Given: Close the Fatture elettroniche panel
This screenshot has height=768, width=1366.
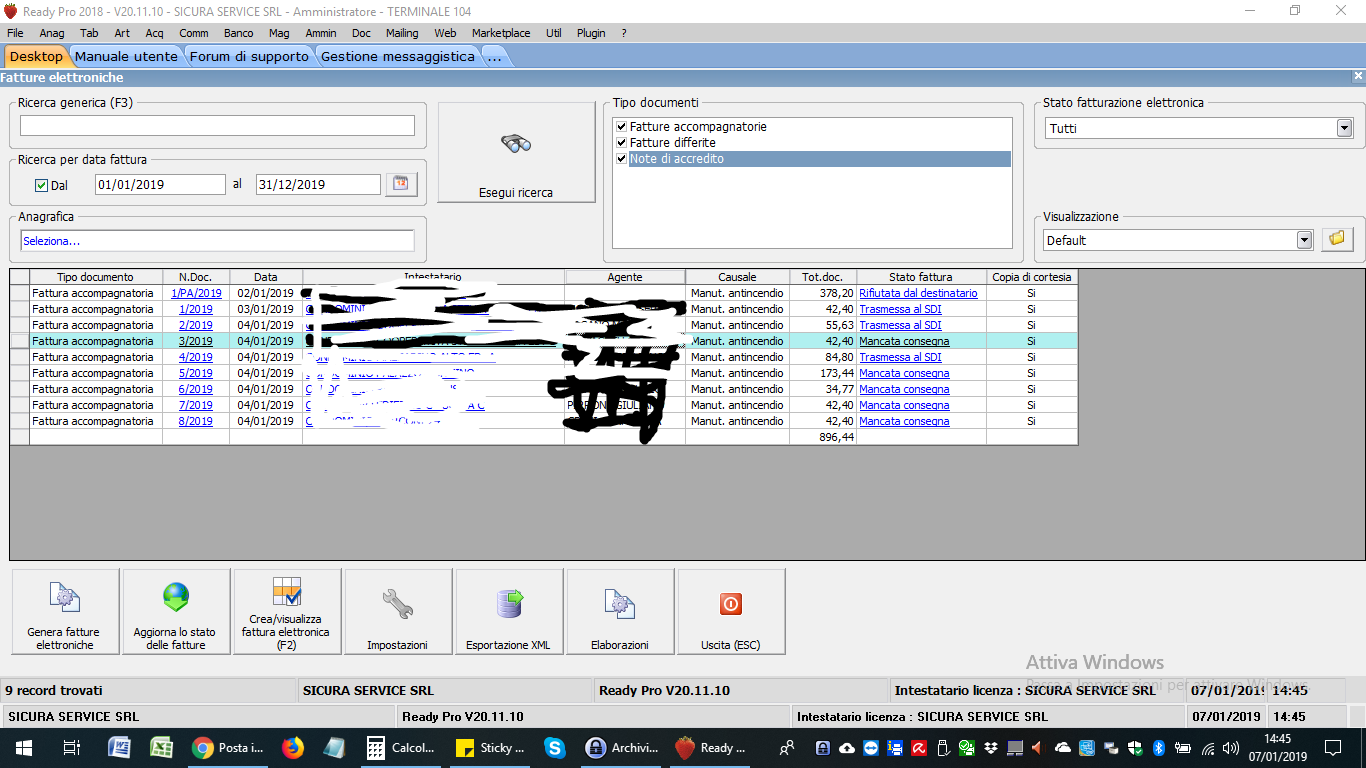Looking at the screenshot, I should (x=1358, y=76).
